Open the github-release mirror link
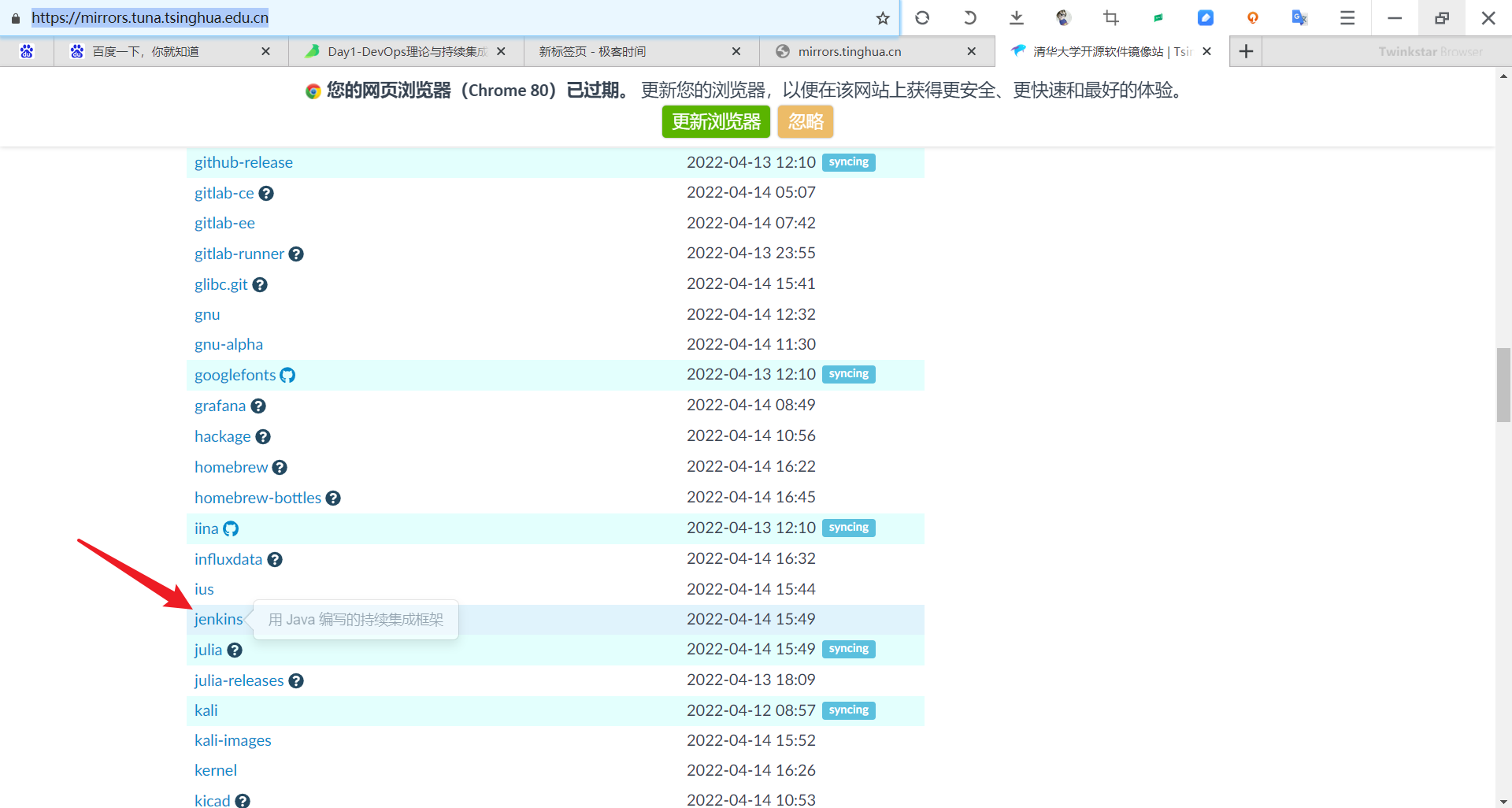Viewport: 1512px width, 808px height. point(243,162)
